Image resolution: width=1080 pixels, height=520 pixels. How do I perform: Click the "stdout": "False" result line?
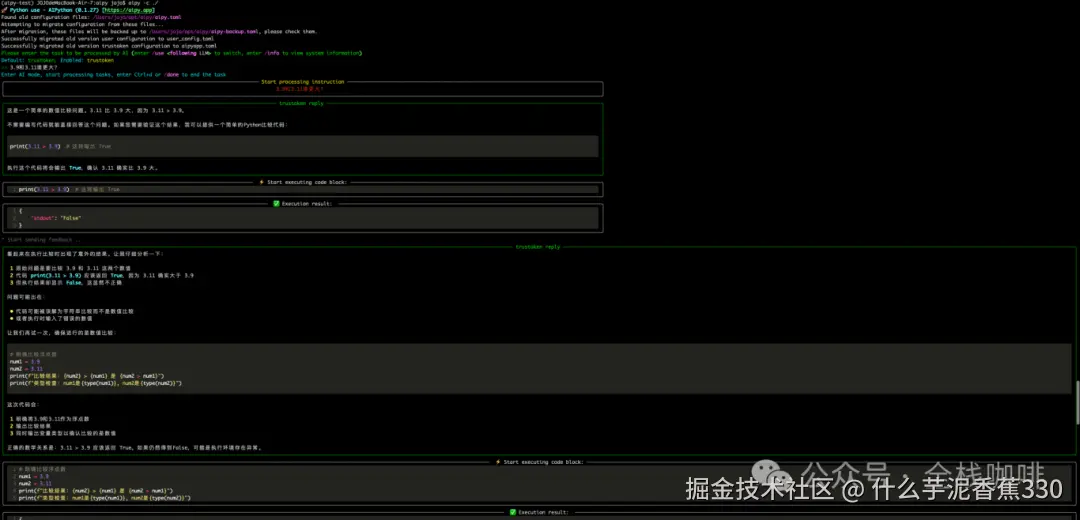coord(56,218)
